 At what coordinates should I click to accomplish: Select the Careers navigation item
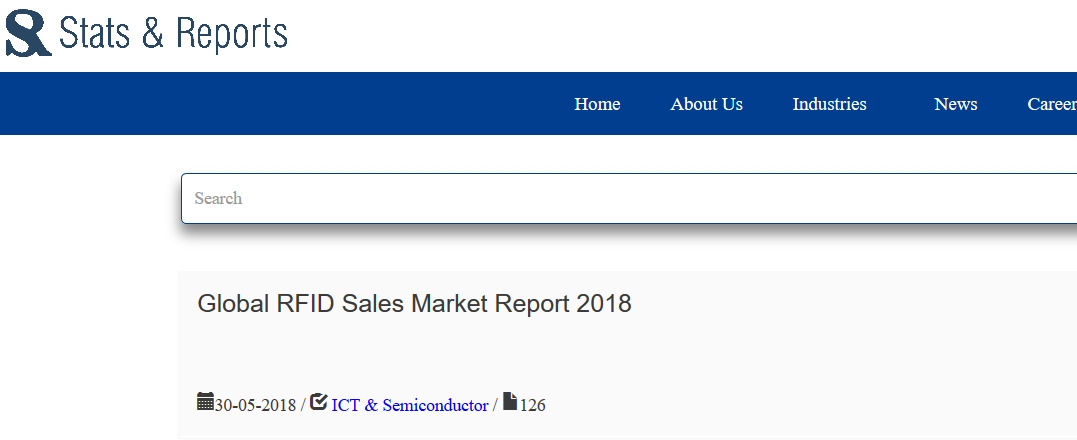[1052, 104]
